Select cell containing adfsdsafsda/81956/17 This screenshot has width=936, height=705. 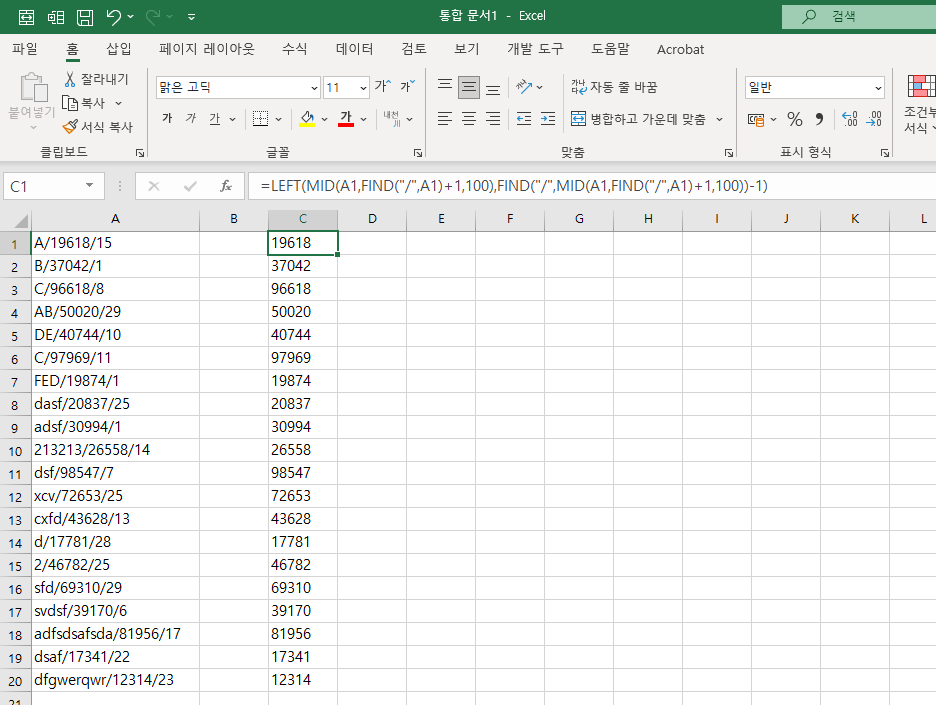point(115,634)
